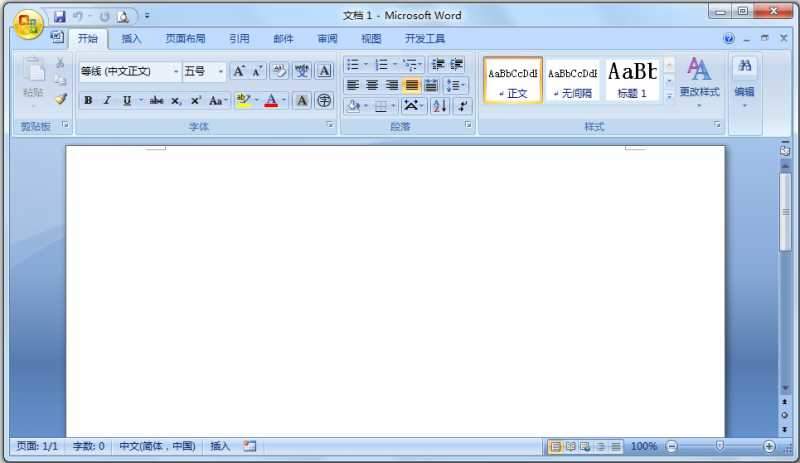Click the zoom slider handle
The width and height of the screenshot is (800, 463).
coord(720,446)
